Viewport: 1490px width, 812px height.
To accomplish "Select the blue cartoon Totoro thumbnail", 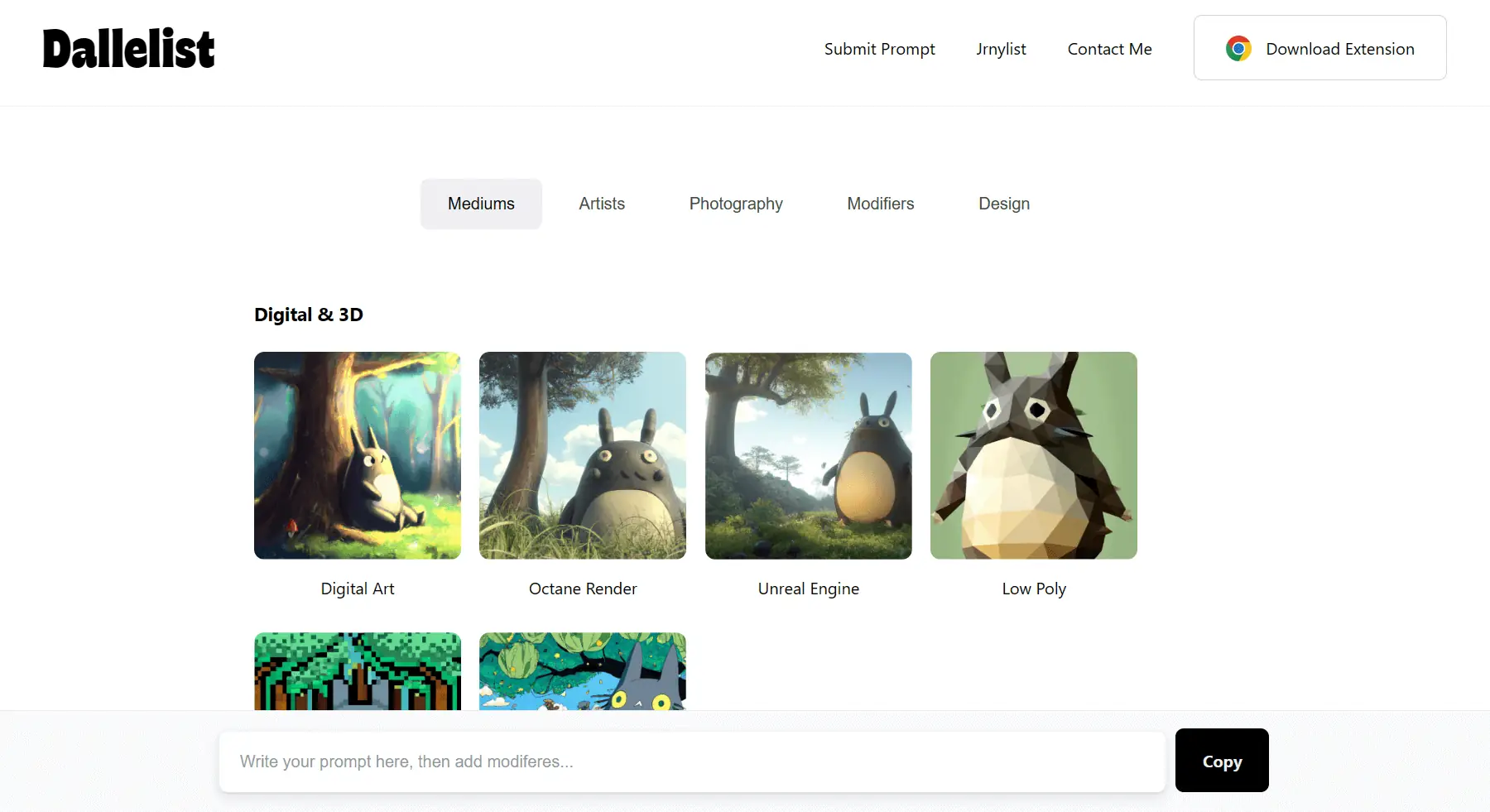I will 583,671.
